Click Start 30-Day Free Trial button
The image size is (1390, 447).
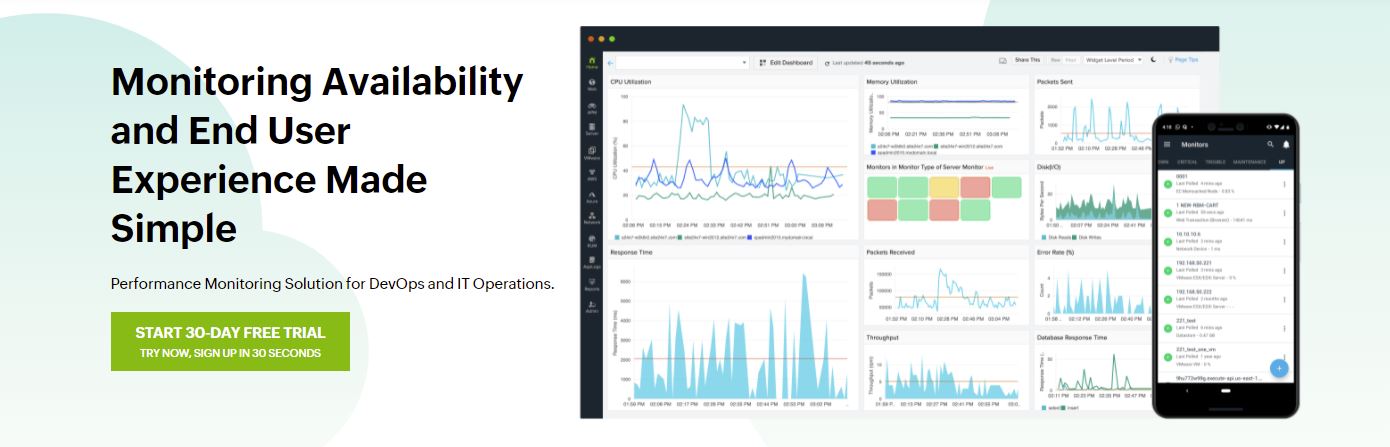230,341
